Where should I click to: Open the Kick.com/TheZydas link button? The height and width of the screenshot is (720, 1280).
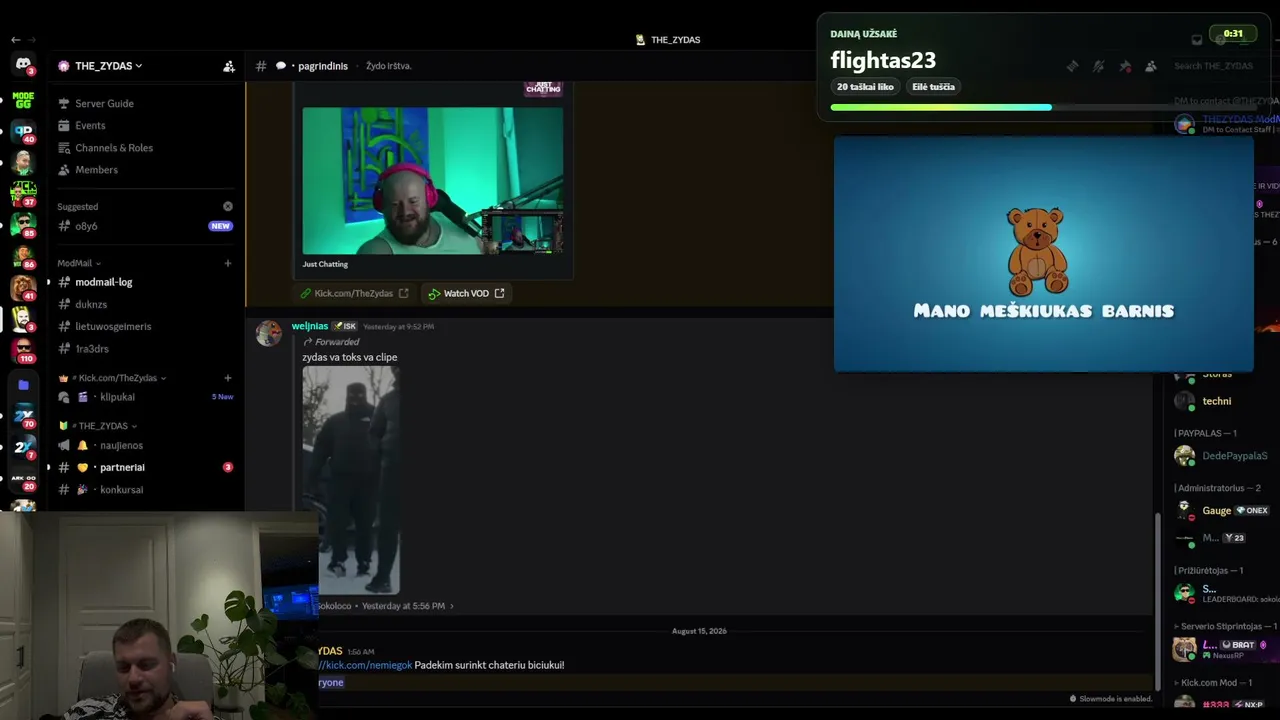(354, 293)
